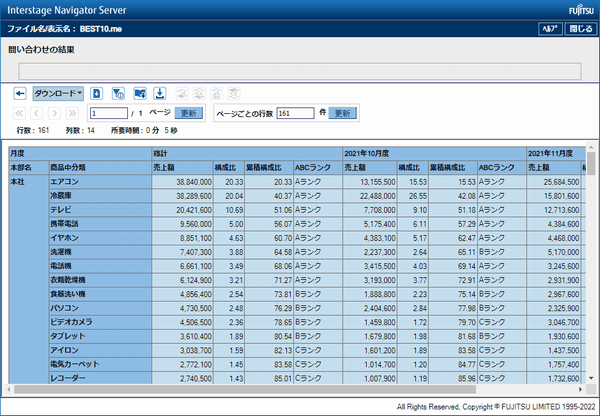The width and height of the screenshot is (600, 416).
Task: Click the 月度 header cell
Action: pos(80,153)
